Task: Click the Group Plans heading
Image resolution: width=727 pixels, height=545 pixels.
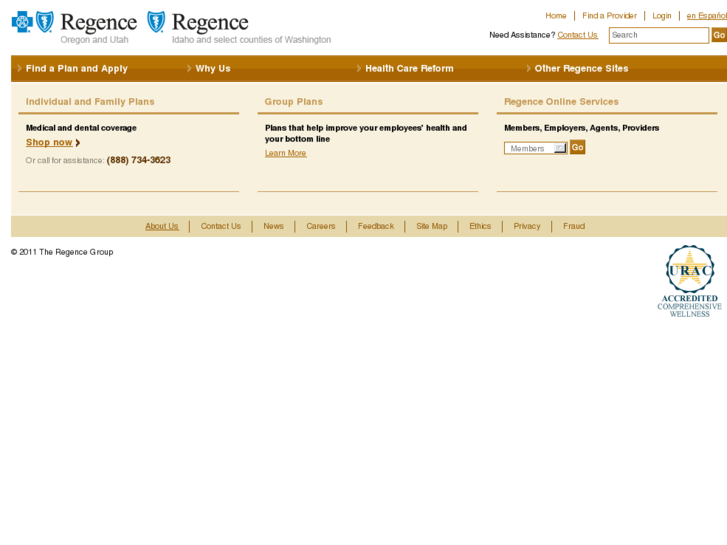Action: click(x=293, y=102)
